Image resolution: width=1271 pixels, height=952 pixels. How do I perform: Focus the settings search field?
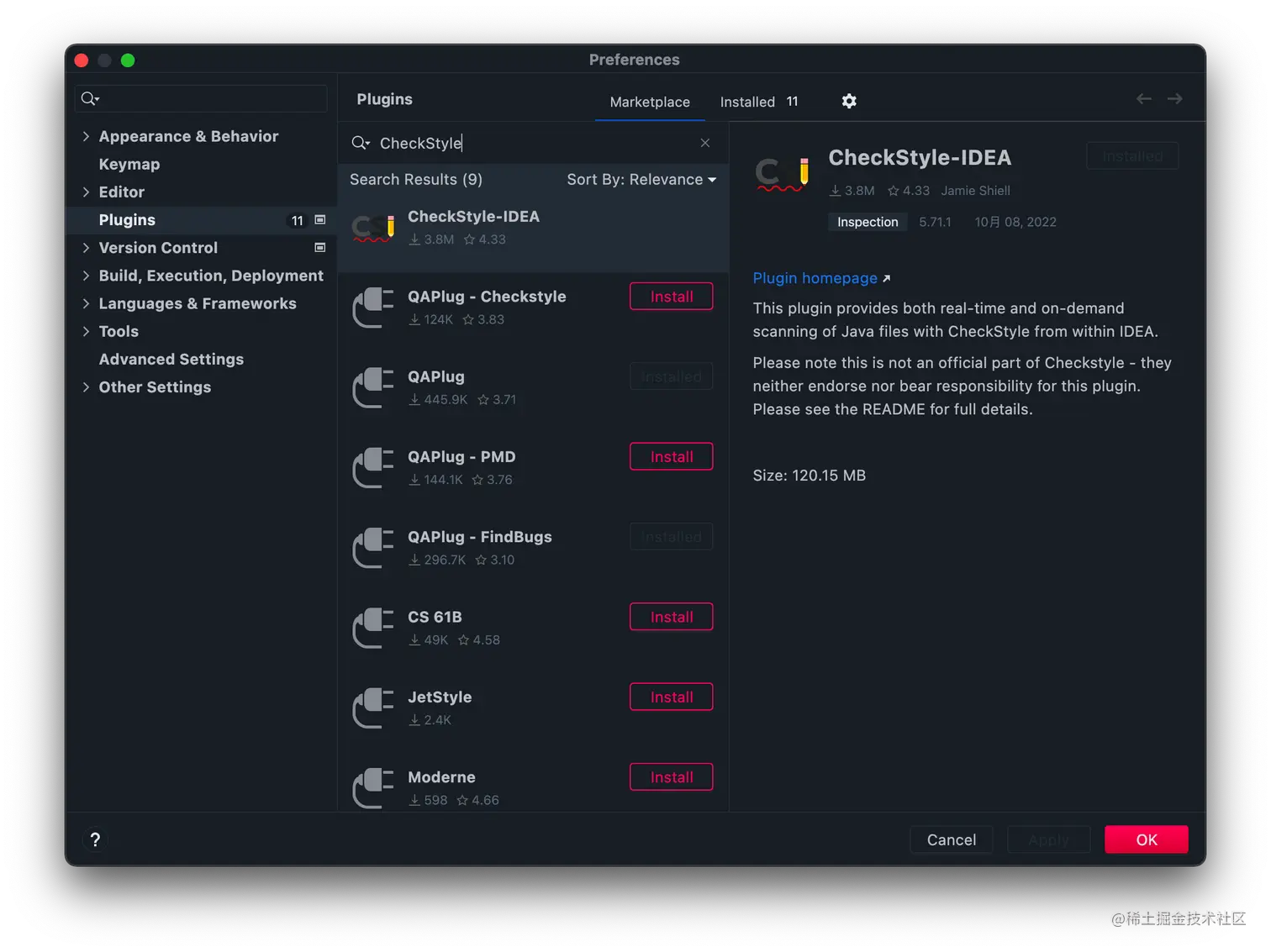point(201,99)
